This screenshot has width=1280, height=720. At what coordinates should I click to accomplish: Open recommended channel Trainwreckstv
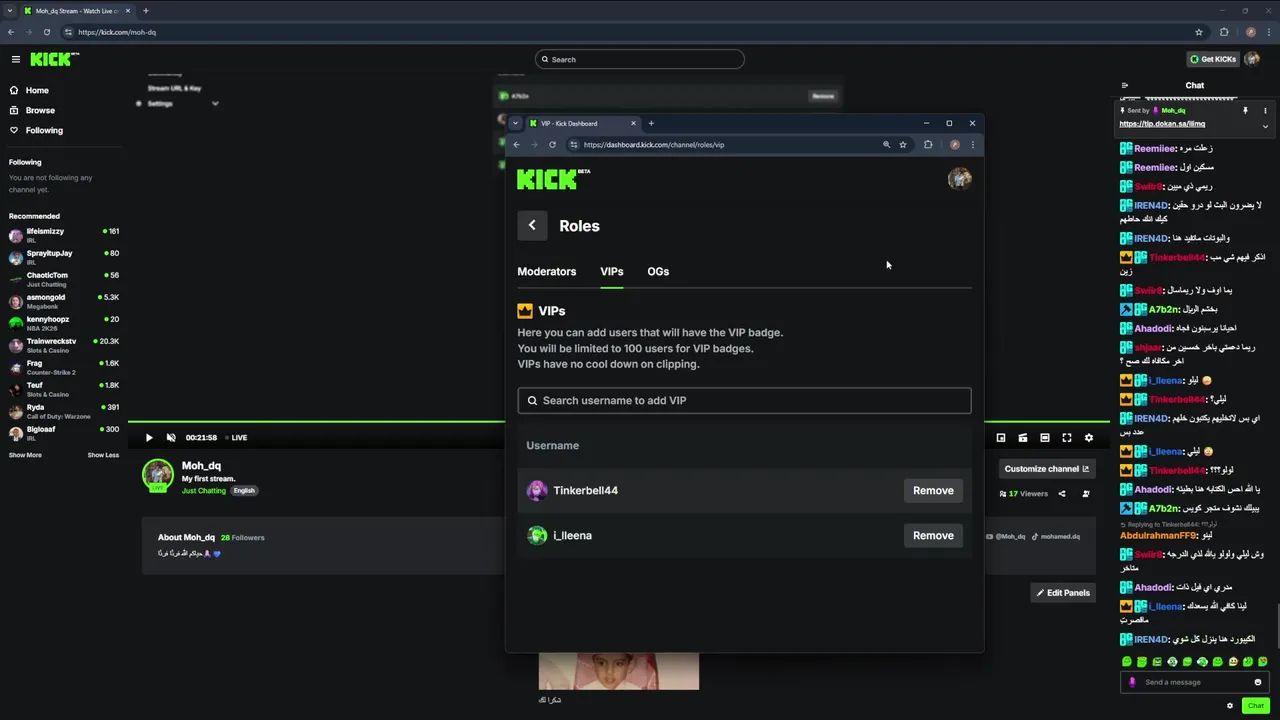click(63, 345)
